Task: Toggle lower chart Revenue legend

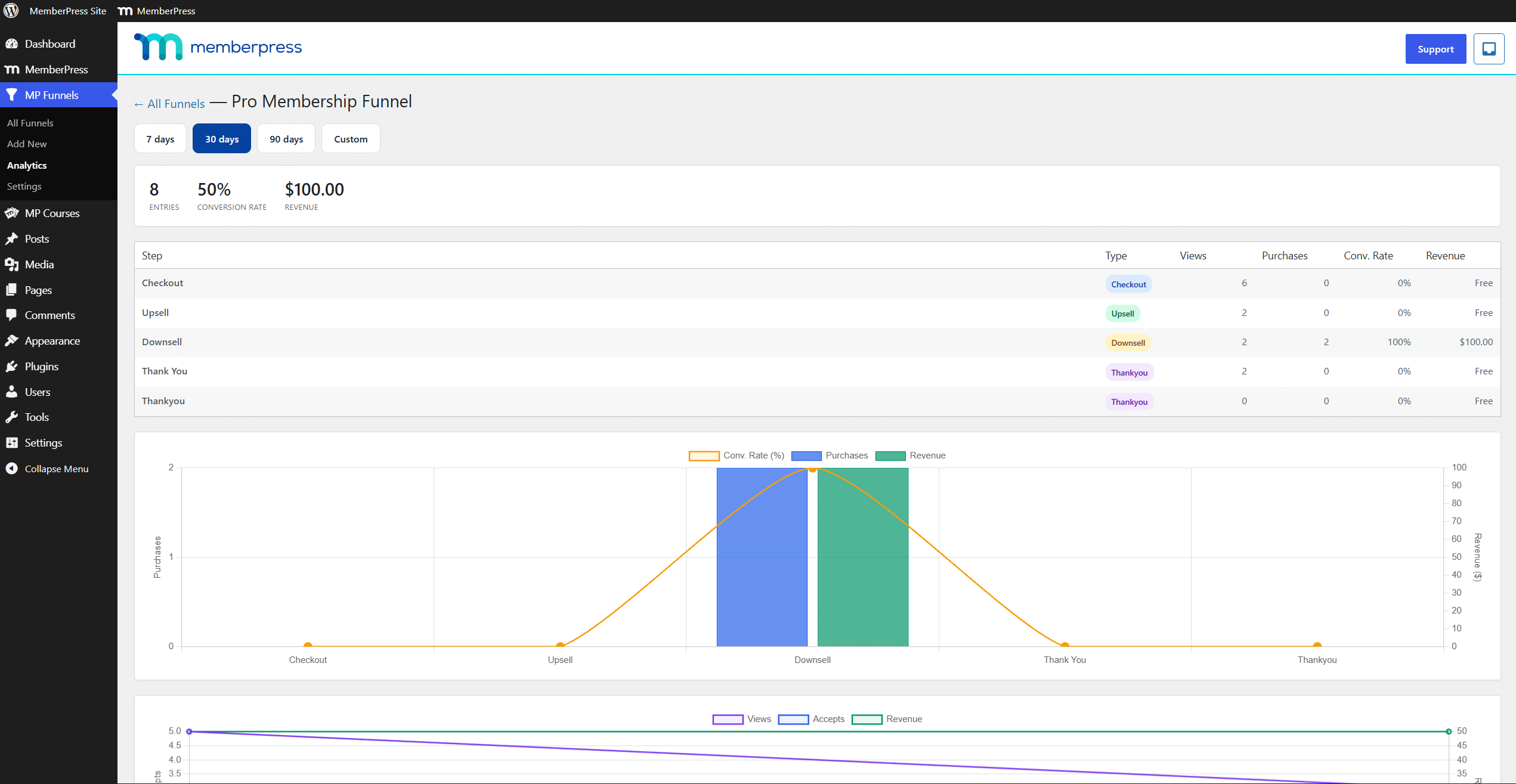Action: pos(887,719)
